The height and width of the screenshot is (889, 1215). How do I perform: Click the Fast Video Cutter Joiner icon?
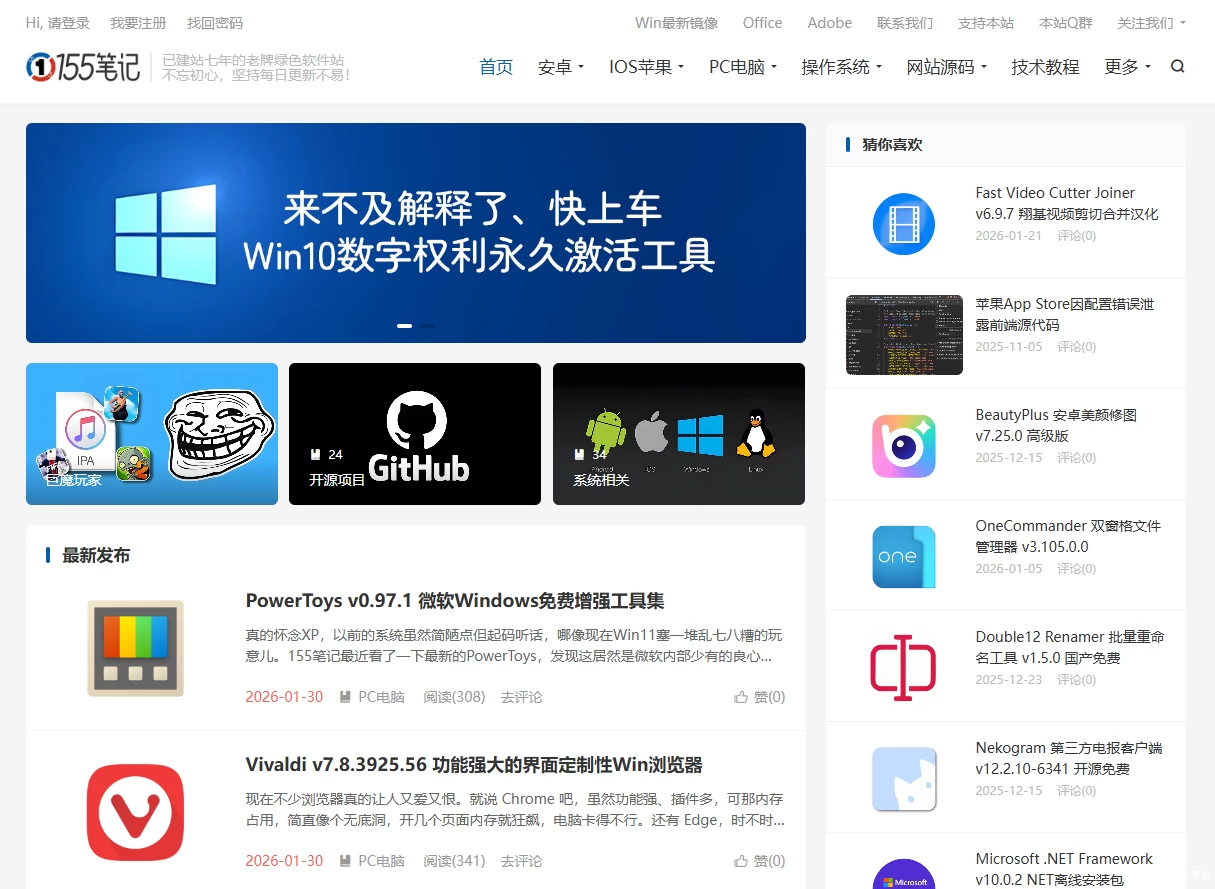coord(903,224)
